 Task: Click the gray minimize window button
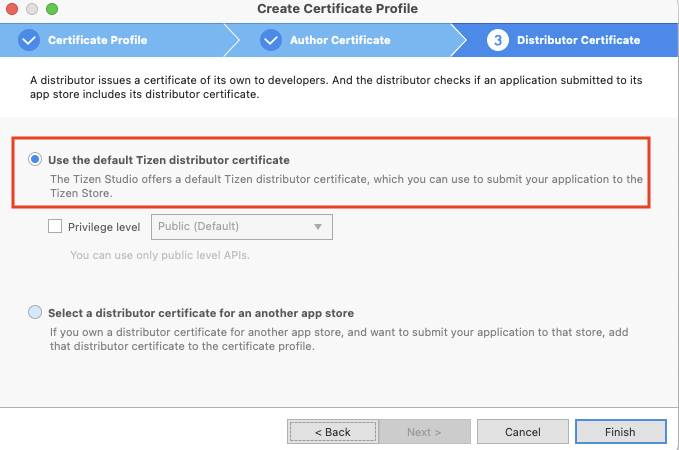coord(32,9)
